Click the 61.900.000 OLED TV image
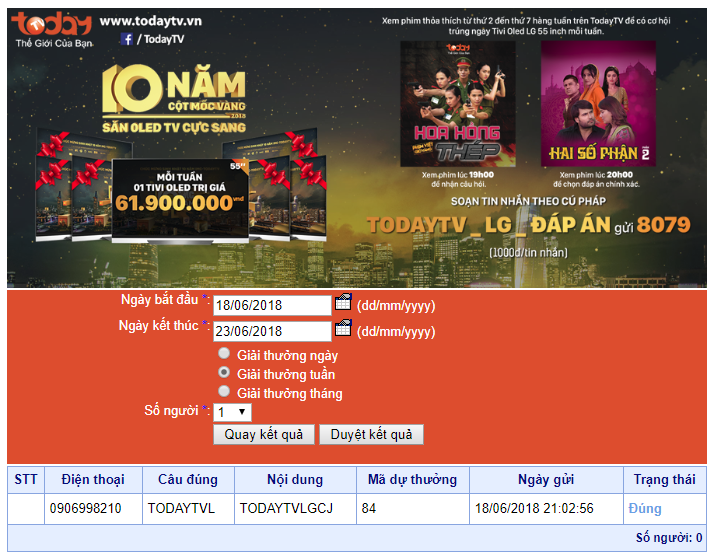Screen dimensions: 717x559 click(x=181, y=200)
